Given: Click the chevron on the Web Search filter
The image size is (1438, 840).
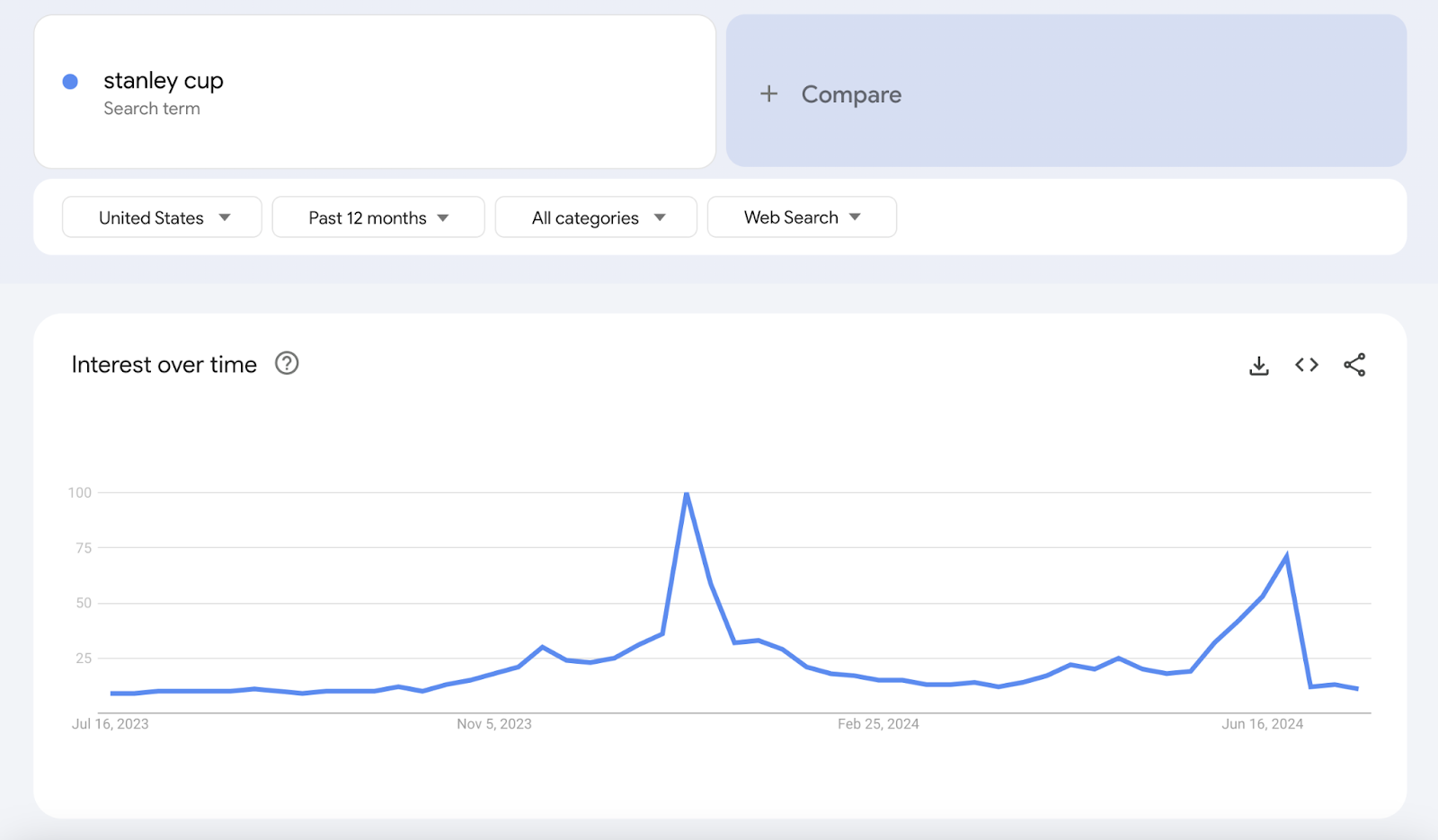Looking at the screenshot, I should (857, 217).
